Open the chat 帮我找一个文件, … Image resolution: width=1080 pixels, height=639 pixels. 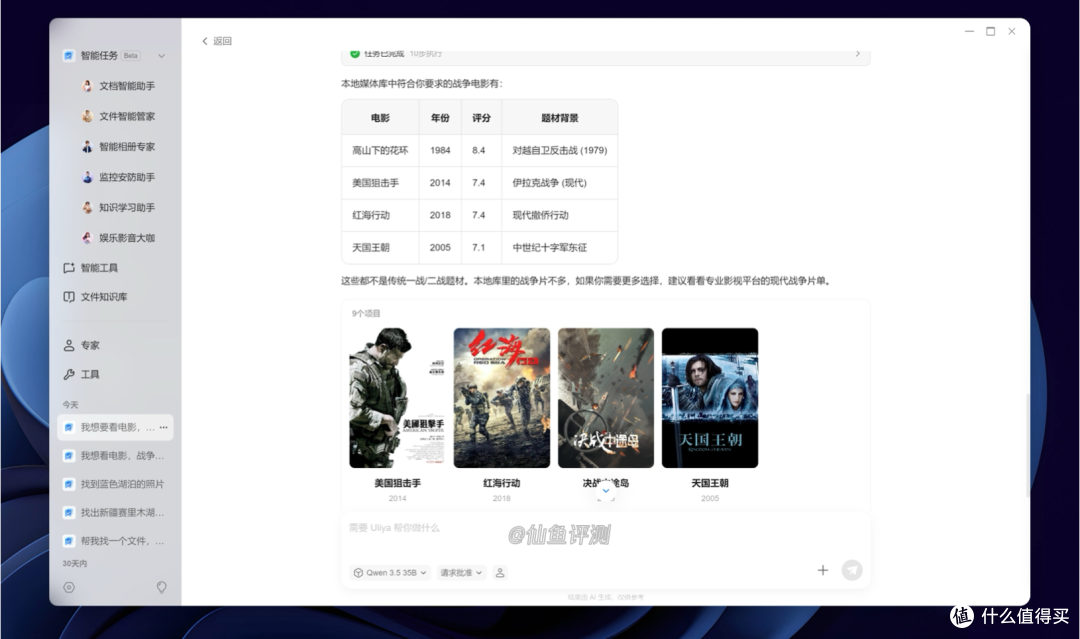coord(115,541)
